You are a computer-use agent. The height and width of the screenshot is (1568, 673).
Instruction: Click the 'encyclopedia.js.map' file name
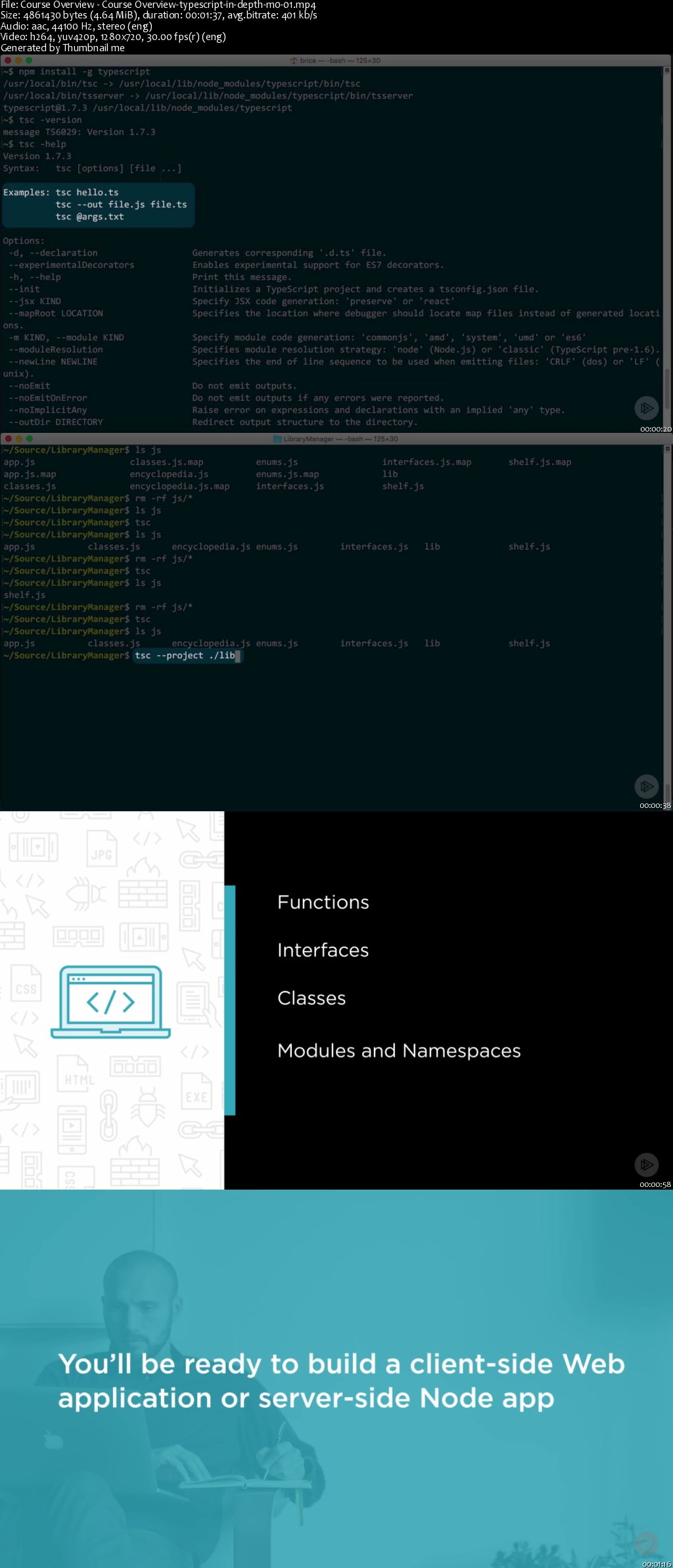tap(180, 487)
